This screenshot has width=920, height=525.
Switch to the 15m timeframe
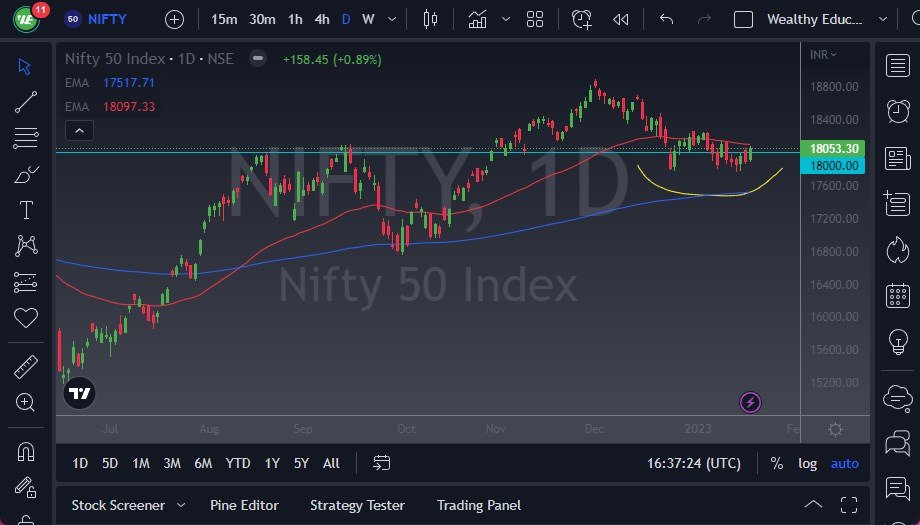(x=224, y=19)
